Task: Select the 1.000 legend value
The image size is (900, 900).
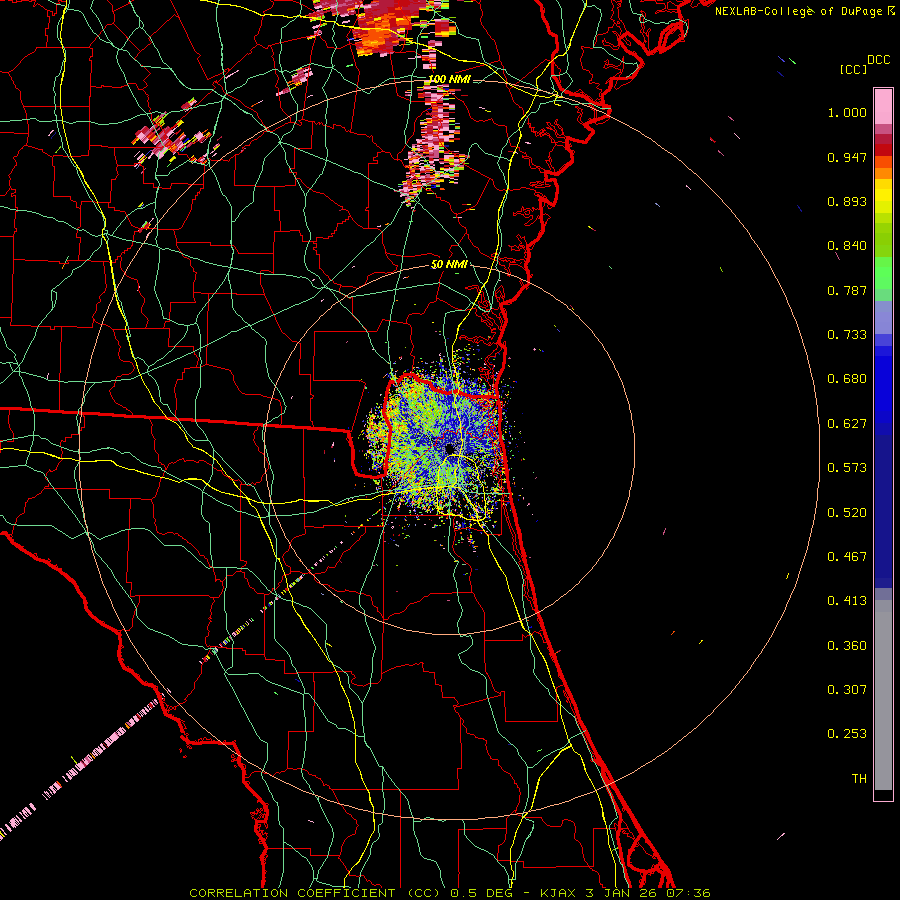Action: (x=847, y=112)
